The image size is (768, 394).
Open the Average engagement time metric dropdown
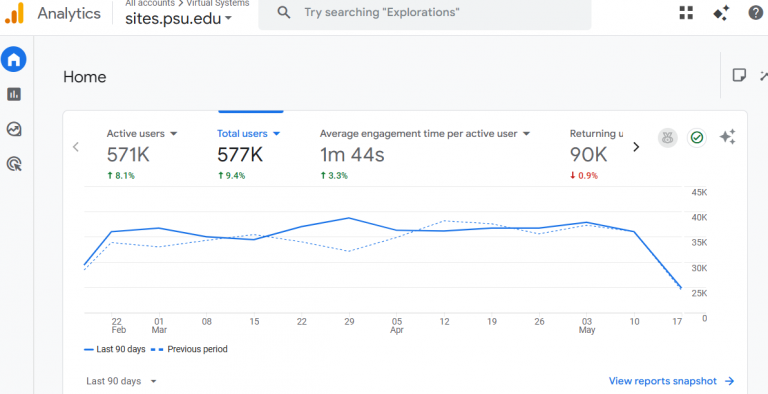click(x=425, y=133)
